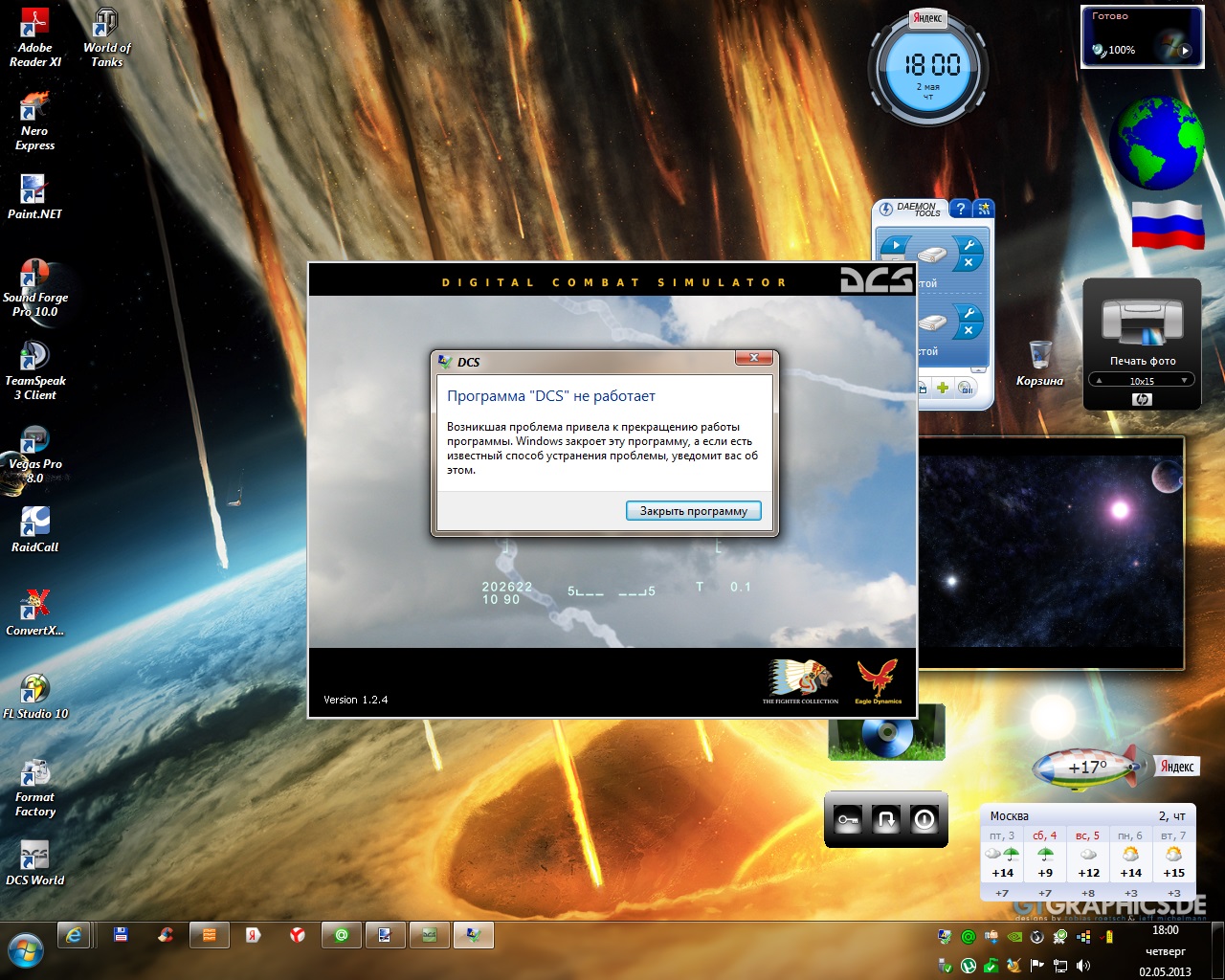Switch to the DAEMON Tools star news tab
1225x980 pixels.
pyautogui.click(x=984, y=209)
